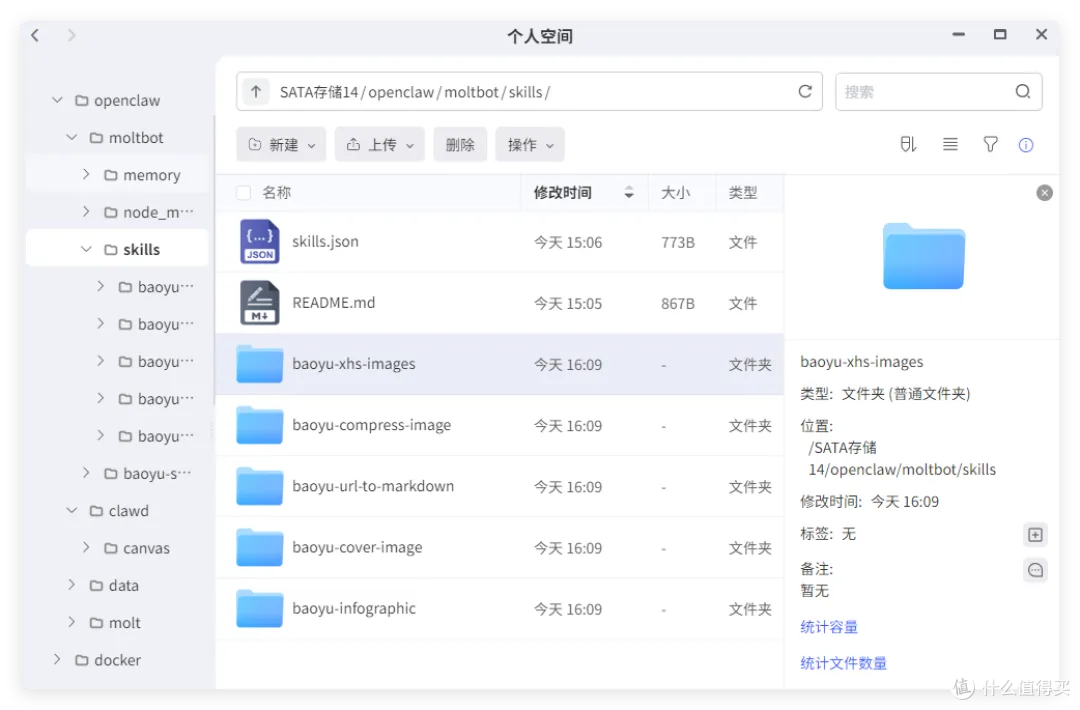
Task: Toggle sort direction on 修改时间 column
Action: (628, 193)
